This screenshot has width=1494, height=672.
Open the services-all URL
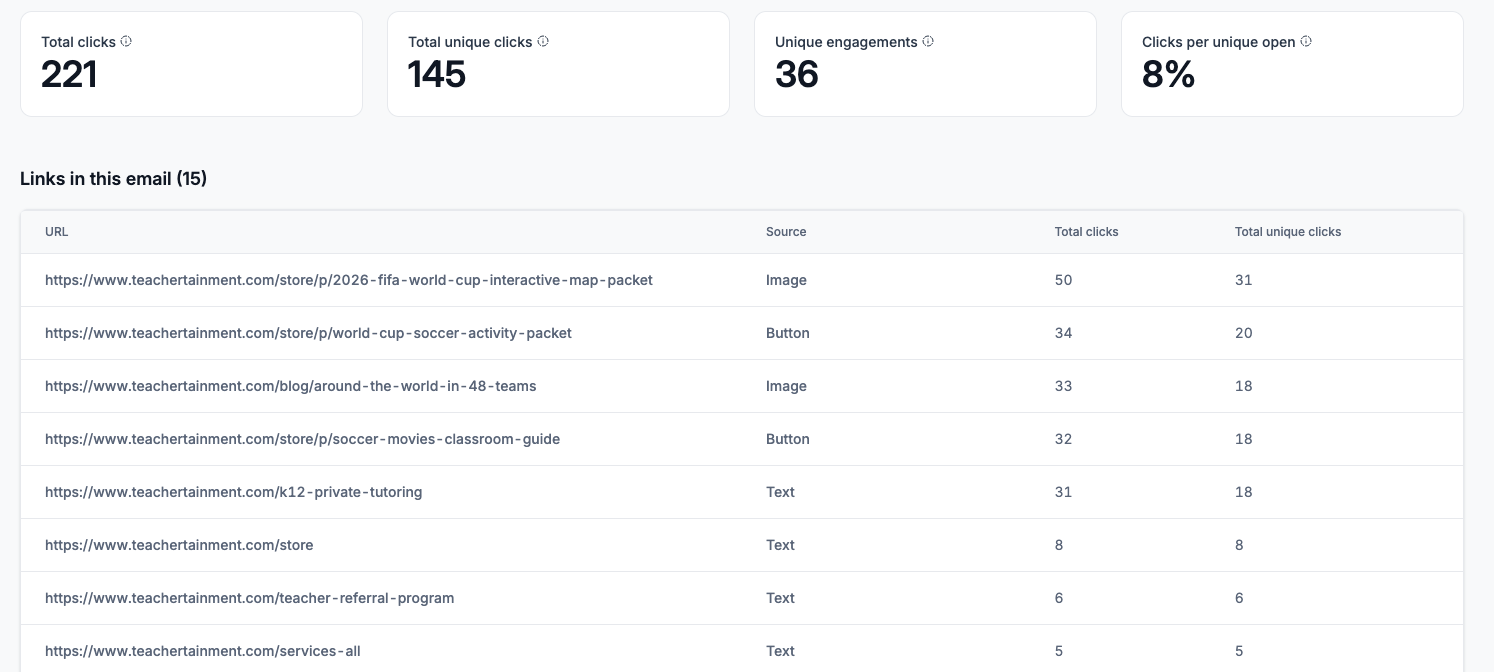(x=202, y=651)
